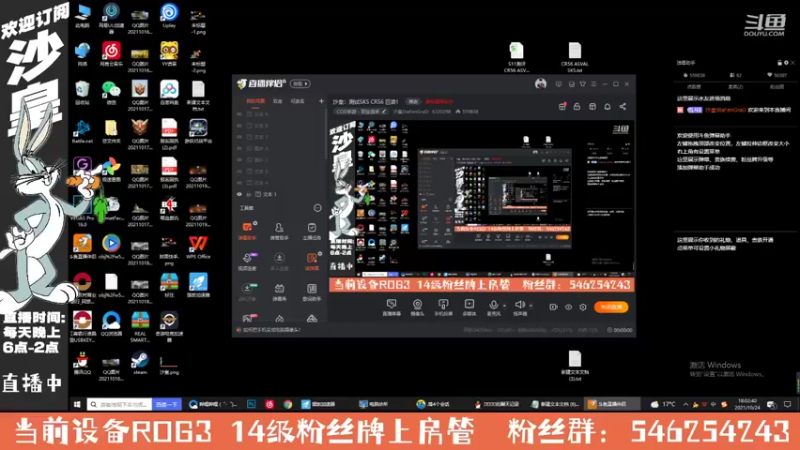Click the taskbar search input field

click(119, 404)
